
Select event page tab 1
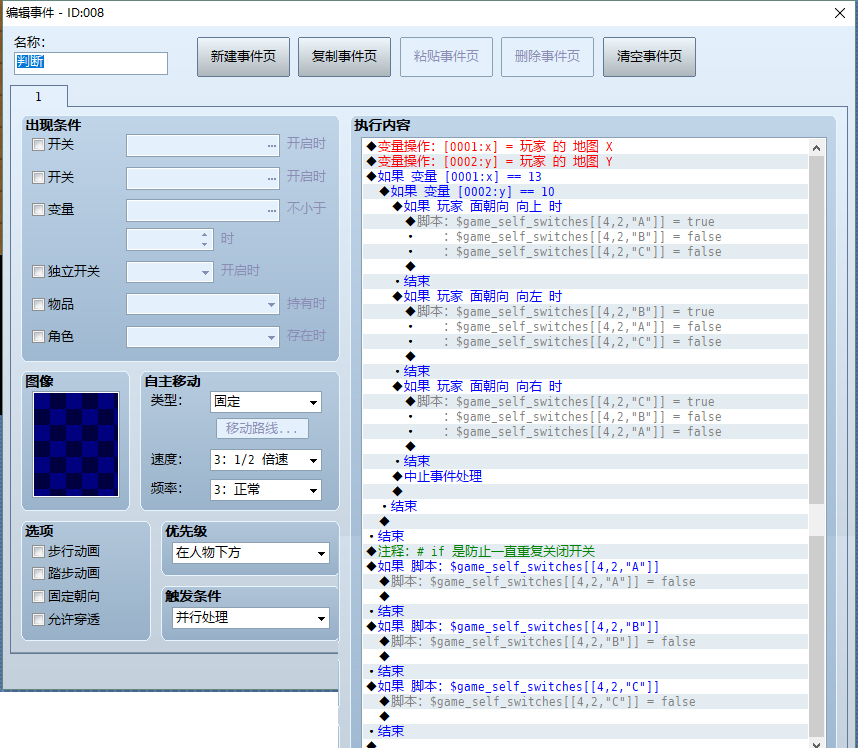39,97
